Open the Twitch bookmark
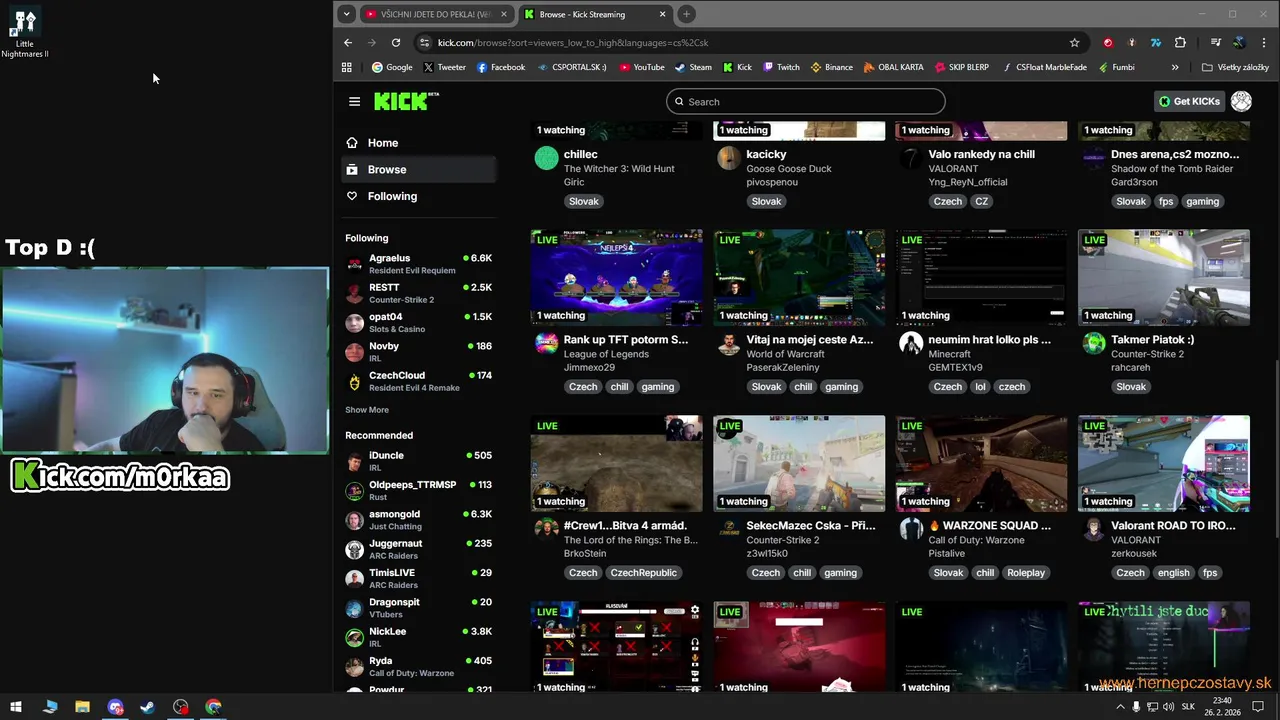 point(781,67)
